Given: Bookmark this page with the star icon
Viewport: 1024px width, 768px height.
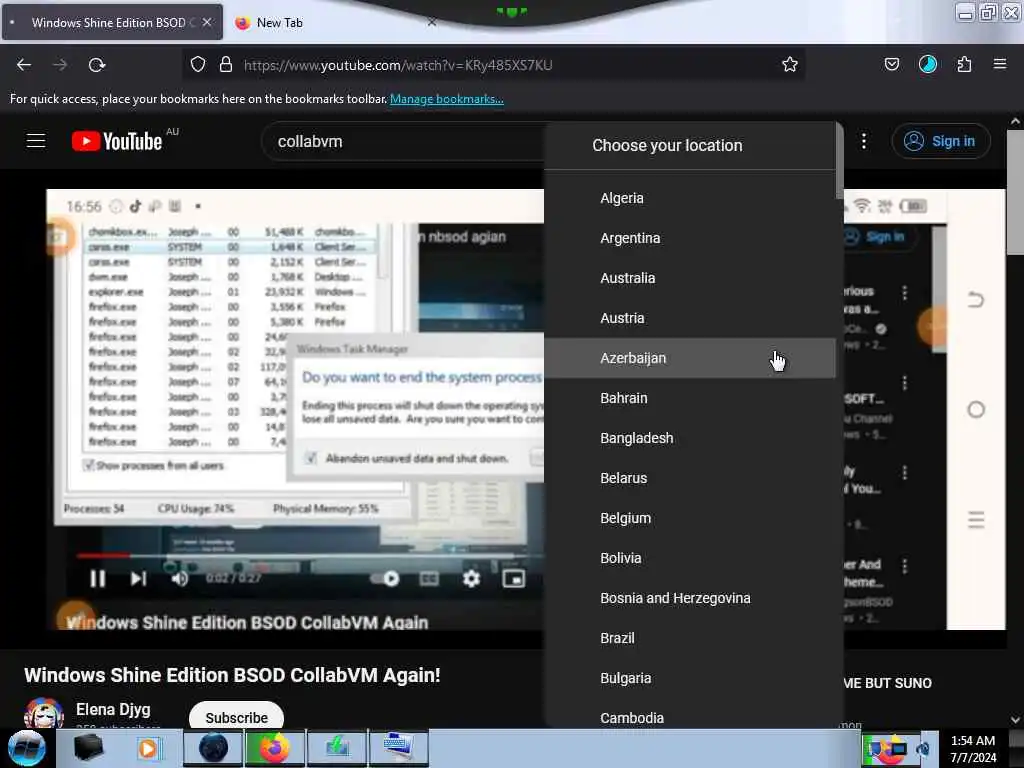Looking at the screenshot, I should click(790, 64).
